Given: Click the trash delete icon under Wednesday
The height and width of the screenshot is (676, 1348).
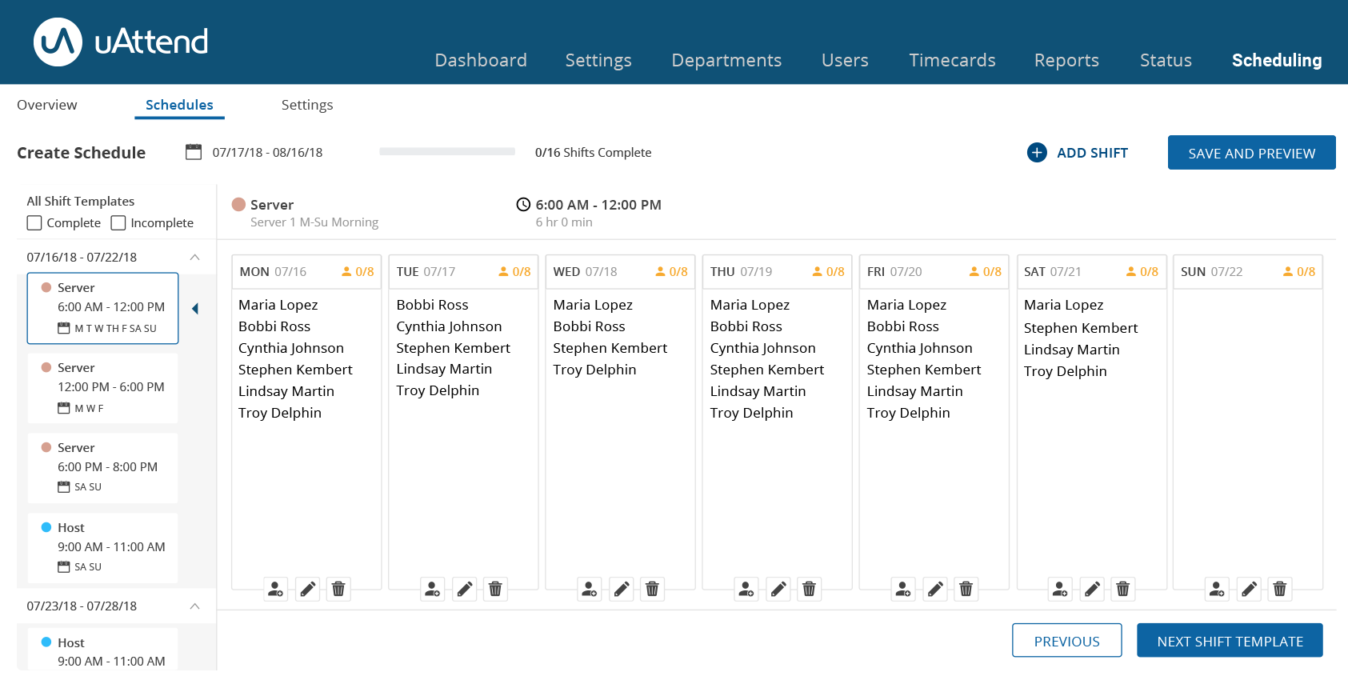Looking at the screenshot, I should (x=652, y=589).
